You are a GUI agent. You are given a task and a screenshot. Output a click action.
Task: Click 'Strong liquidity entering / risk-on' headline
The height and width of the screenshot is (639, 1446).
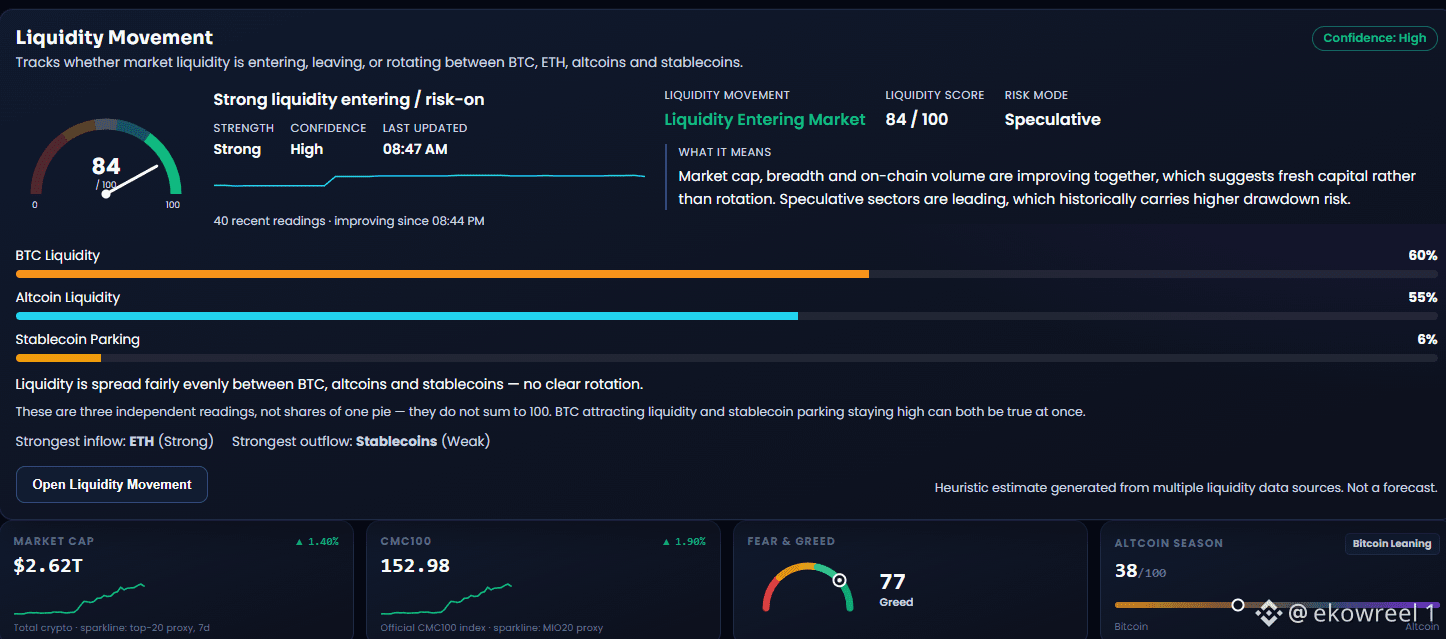coord(349,99)
